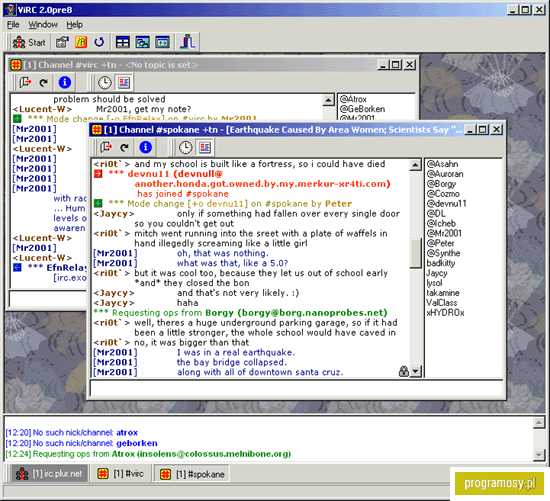Click the rejoin arrow icon in #virc window
Screen dimensions: 550x501
43,83
